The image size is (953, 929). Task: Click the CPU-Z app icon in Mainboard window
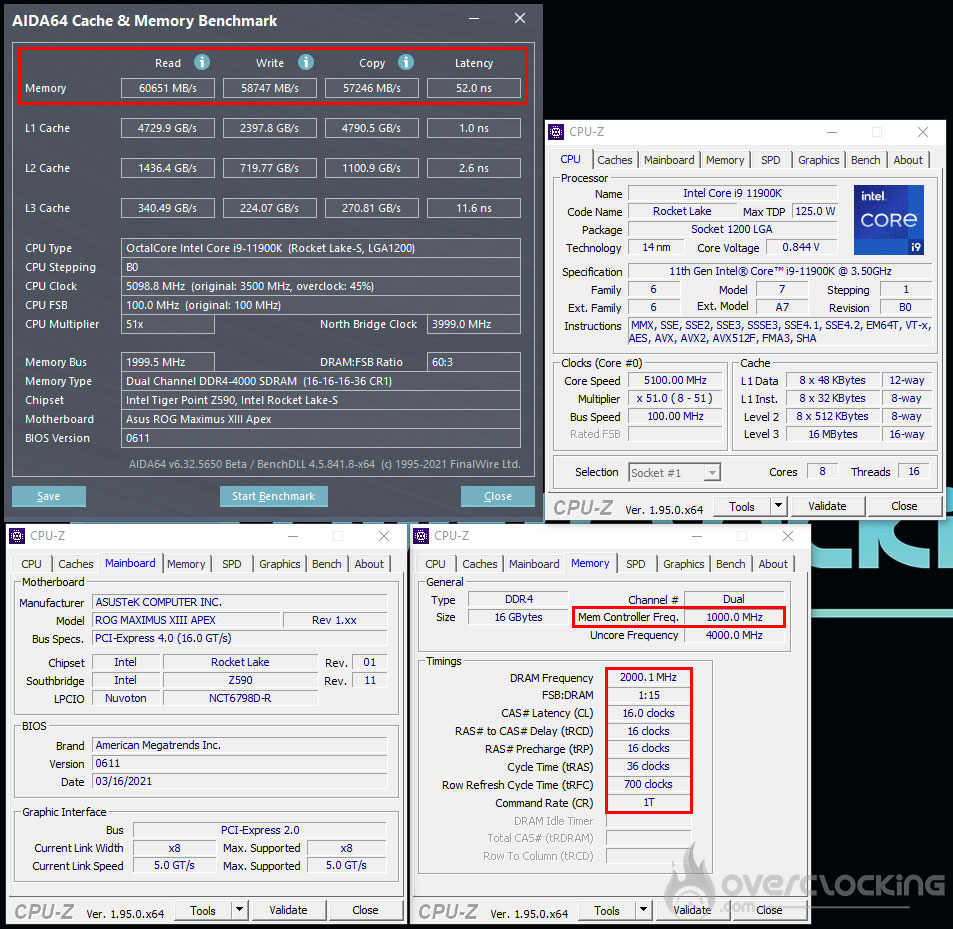17,535
